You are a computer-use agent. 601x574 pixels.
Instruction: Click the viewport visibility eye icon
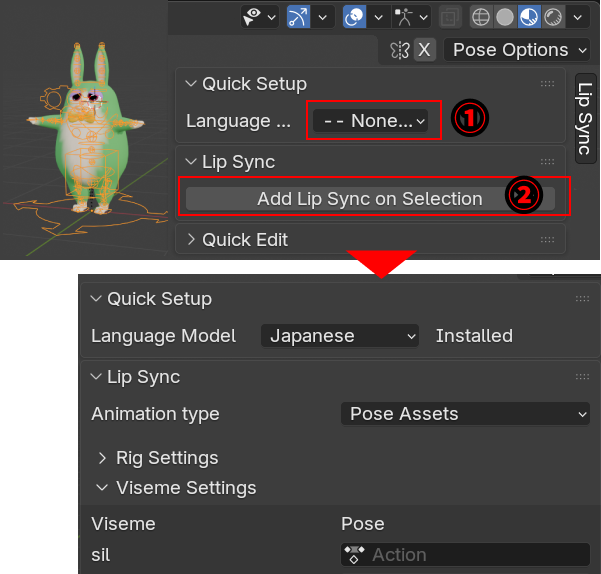(x=256, y=16)
